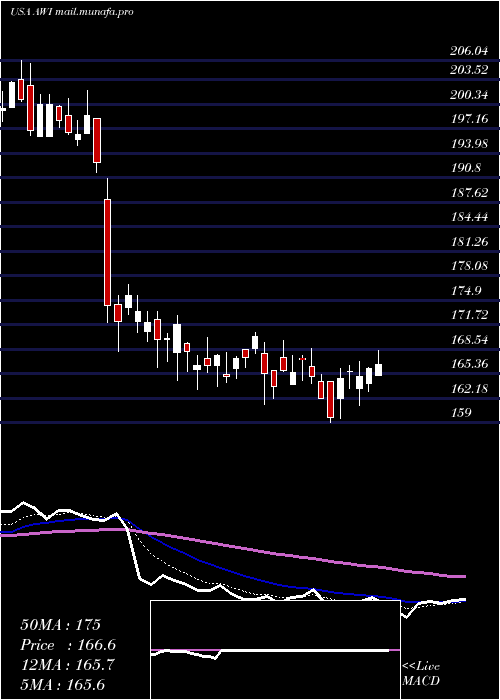Click the 193.98 price level label
The height and width of the screenshot is (700, 500).
pyautogui.click(x=468, y=143)
